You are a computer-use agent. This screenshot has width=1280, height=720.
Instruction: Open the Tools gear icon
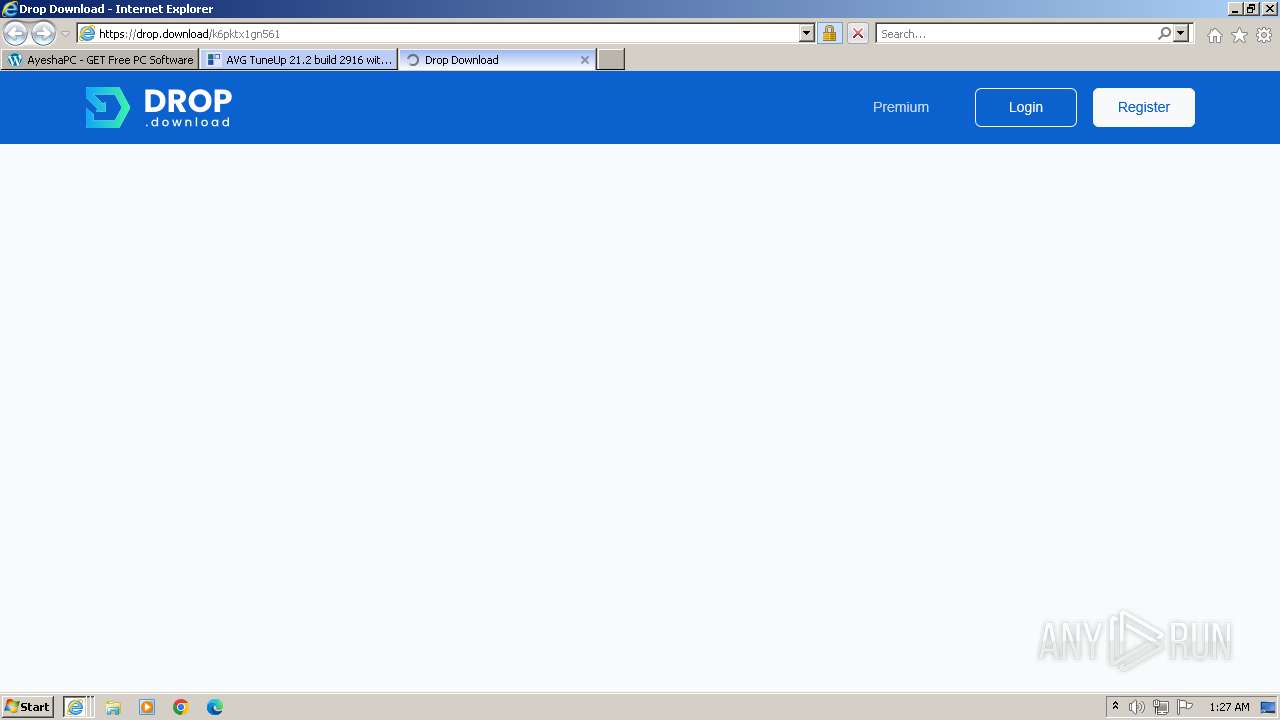point(1264,35)
